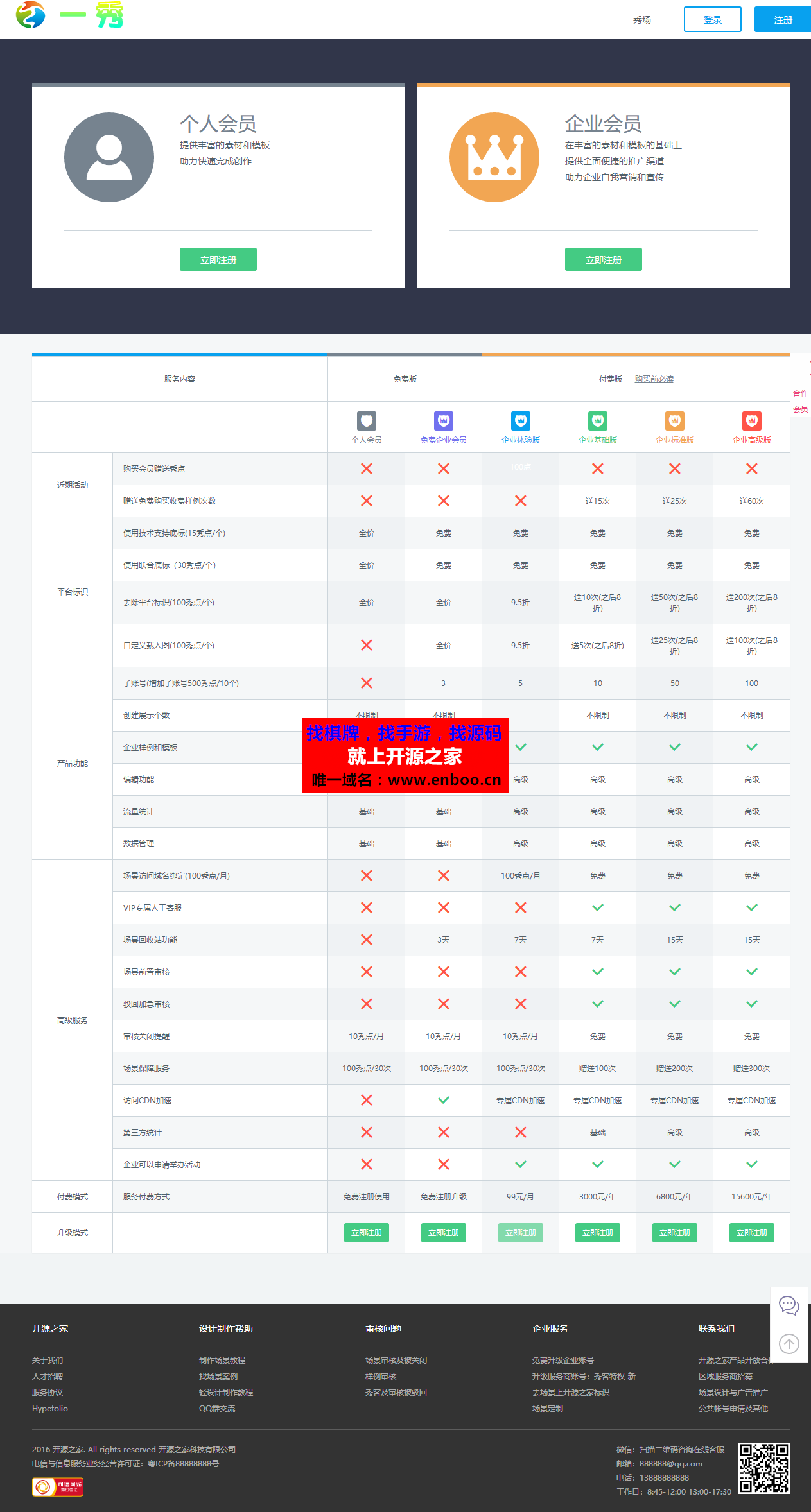Click the 企业体验版 column label
Viewport: 811px width, 1512px height.
521,440
